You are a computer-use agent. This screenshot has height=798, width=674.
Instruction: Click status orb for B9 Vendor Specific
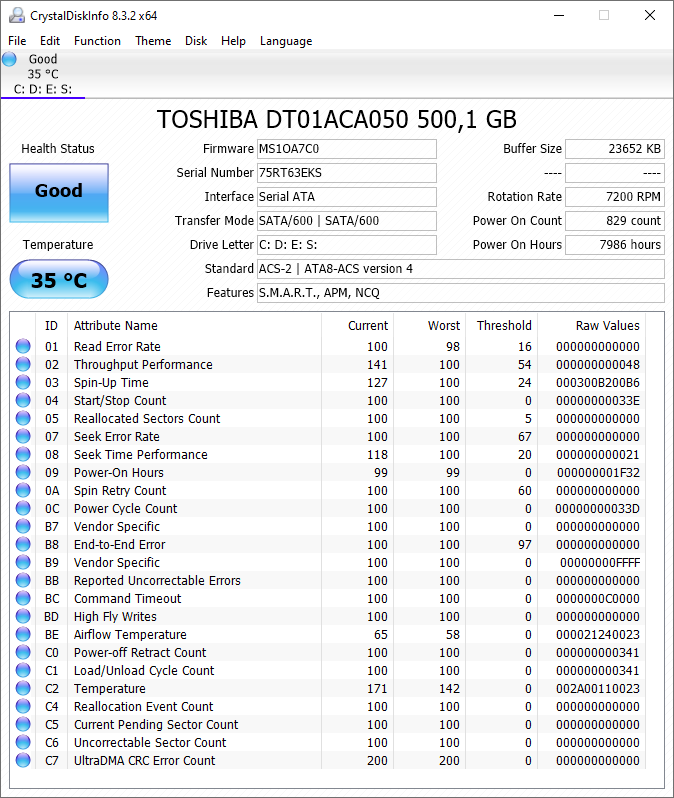click(x=23, y=562)
